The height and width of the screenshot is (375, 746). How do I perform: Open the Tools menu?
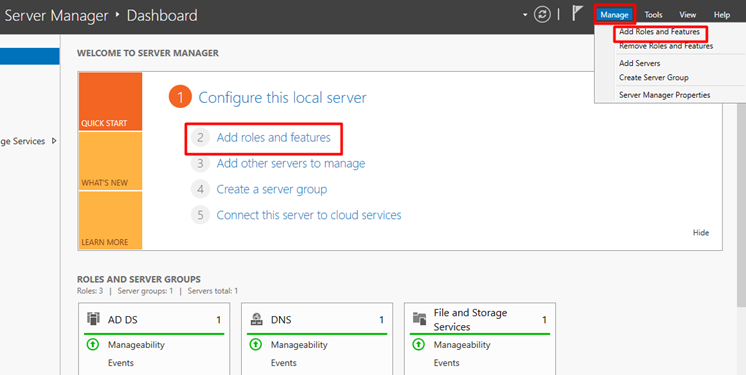click(x=653, y=15)
